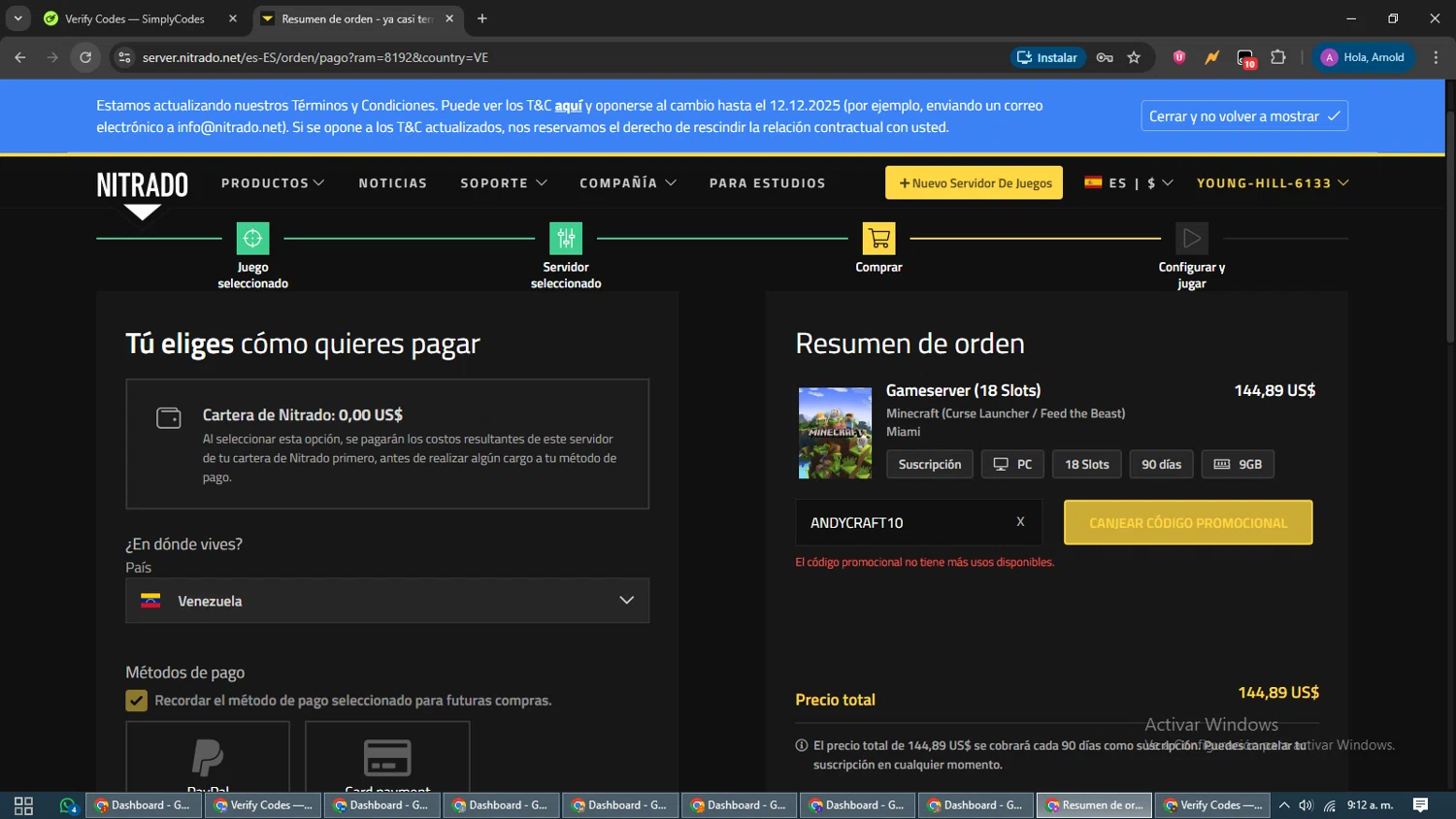This screenshot has height=819, width=1456.
Task: Close the Verify Codes browser tab
Action: (233, 18)
